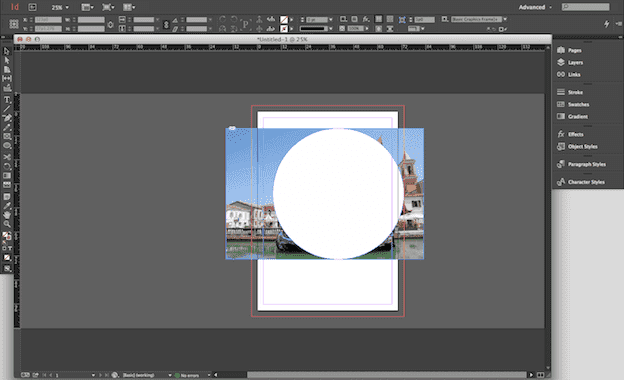Viewport: 624px width, 380px height.
Task: Select the Pen tool
Action: click(7, 118)
